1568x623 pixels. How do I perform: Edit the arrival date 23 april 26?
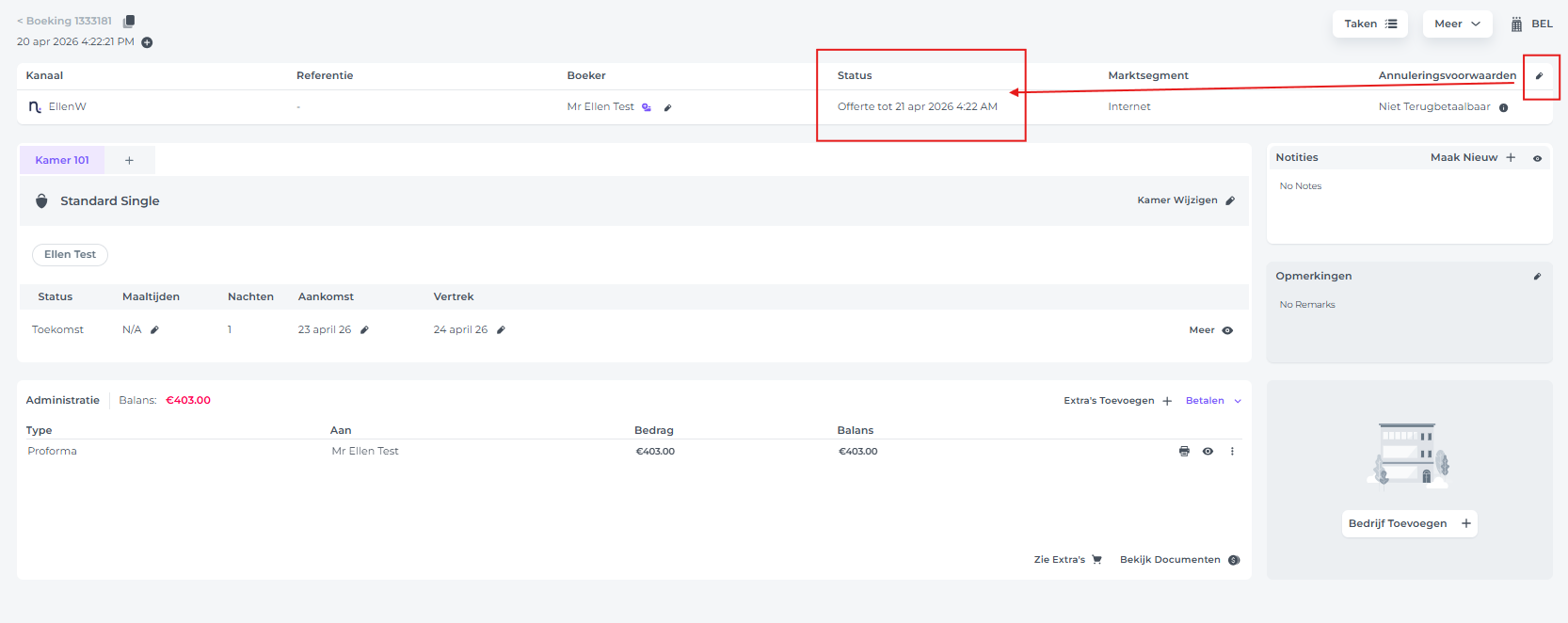(364, 330)
